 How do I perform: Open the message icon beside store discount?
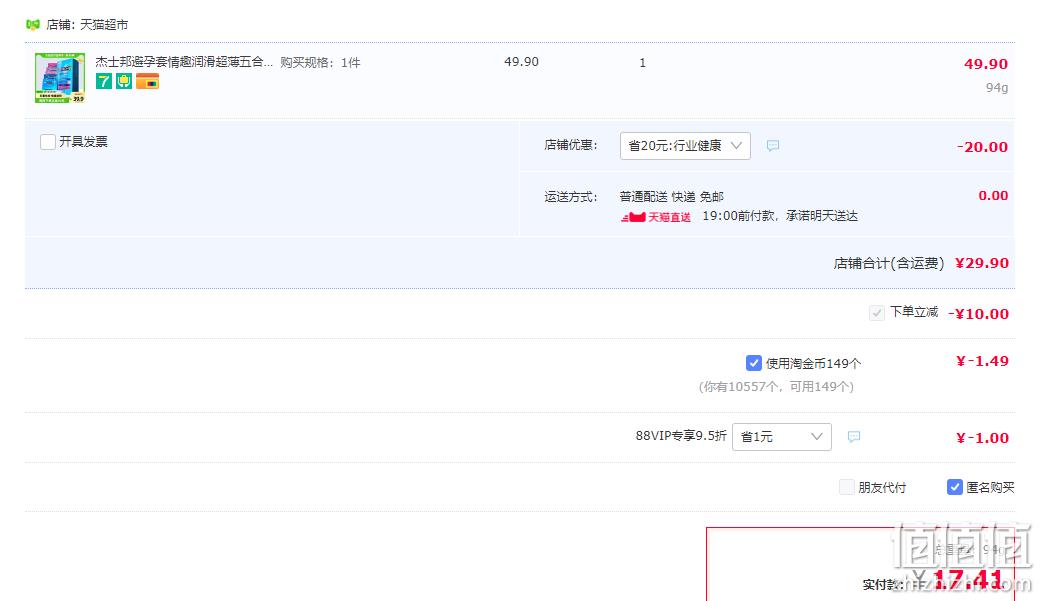tap(773, 145)
